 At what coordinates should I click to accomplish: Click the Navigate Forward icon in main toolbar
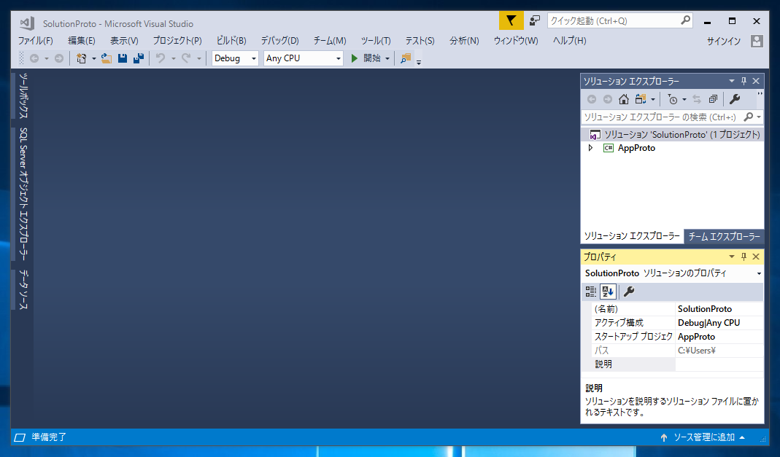pyautogui.click(x=59, y=58)
